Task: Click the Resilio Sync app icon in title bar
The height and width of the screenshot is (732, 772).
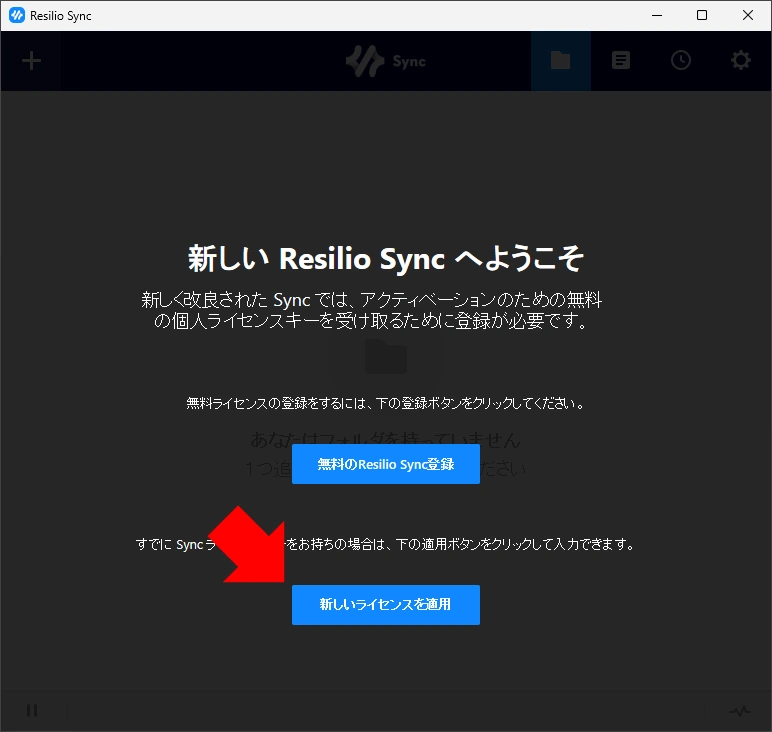Action: (17, 15)
